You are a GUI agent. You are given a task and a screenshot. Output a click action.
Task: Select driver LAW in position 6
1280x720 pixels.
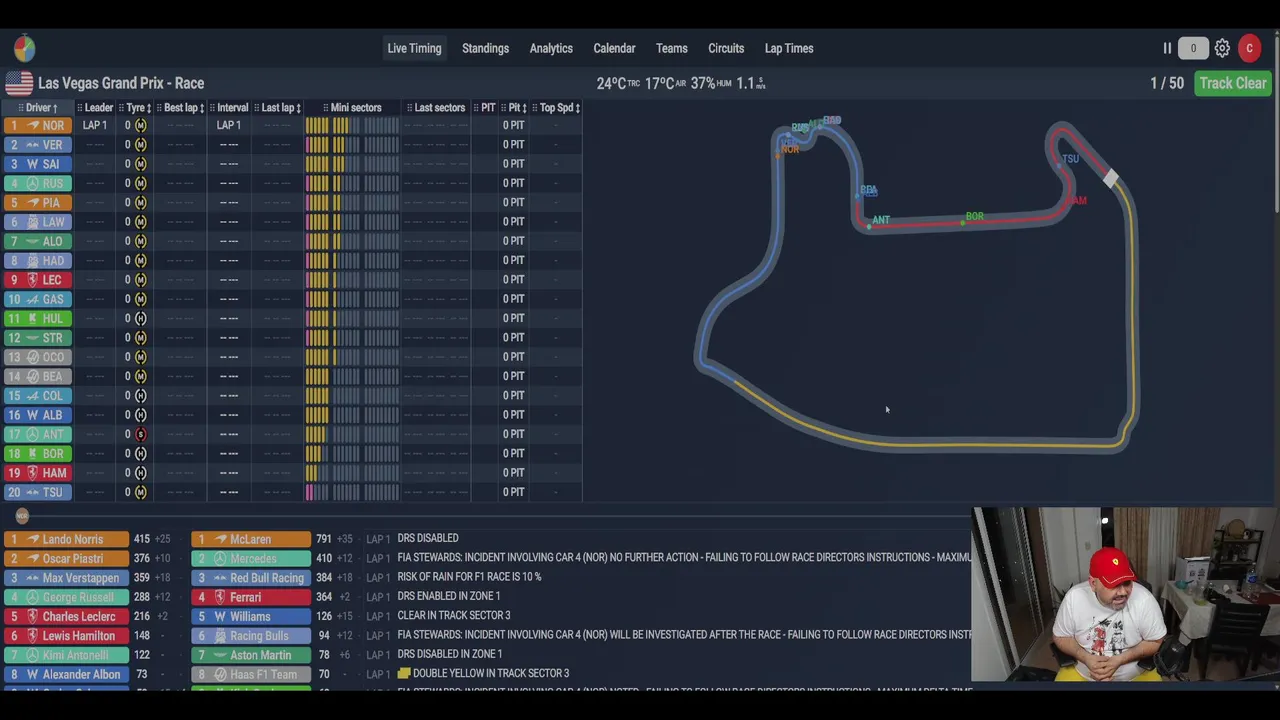(x=37, y=222)
